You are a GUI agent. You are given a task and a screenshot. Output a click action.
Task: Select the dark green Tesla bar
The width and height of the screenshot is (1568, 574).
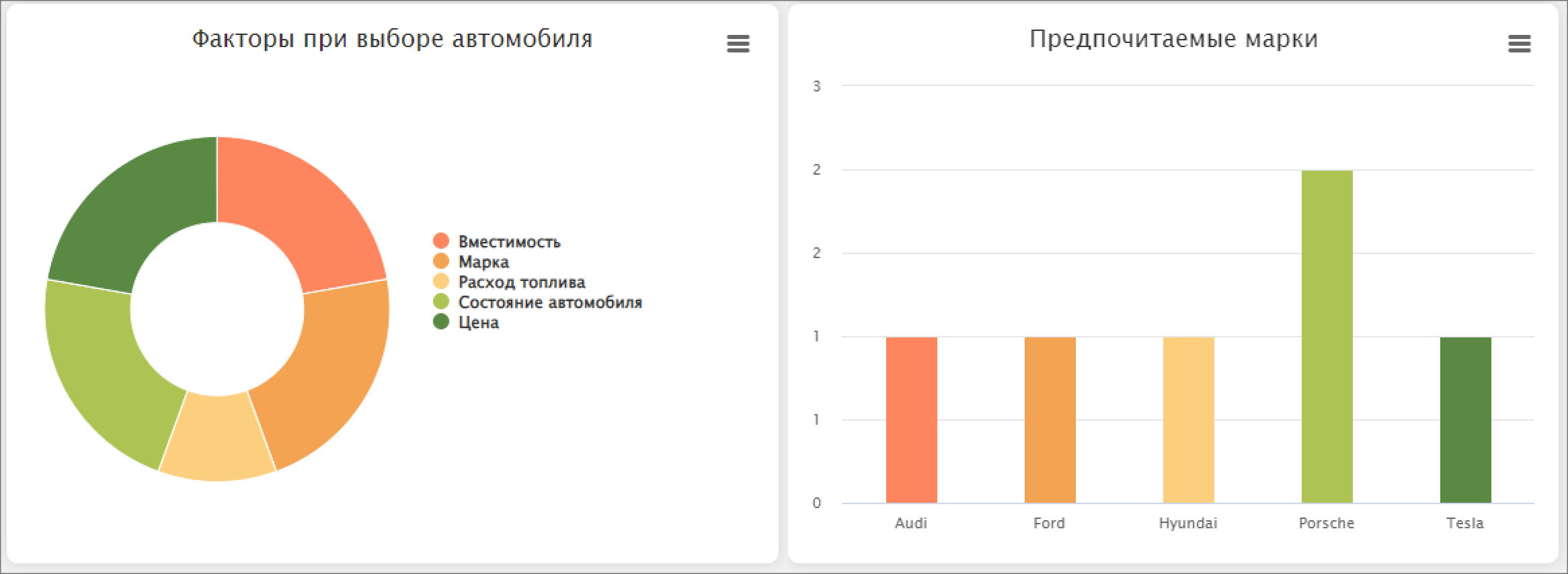coord(1465,420)
